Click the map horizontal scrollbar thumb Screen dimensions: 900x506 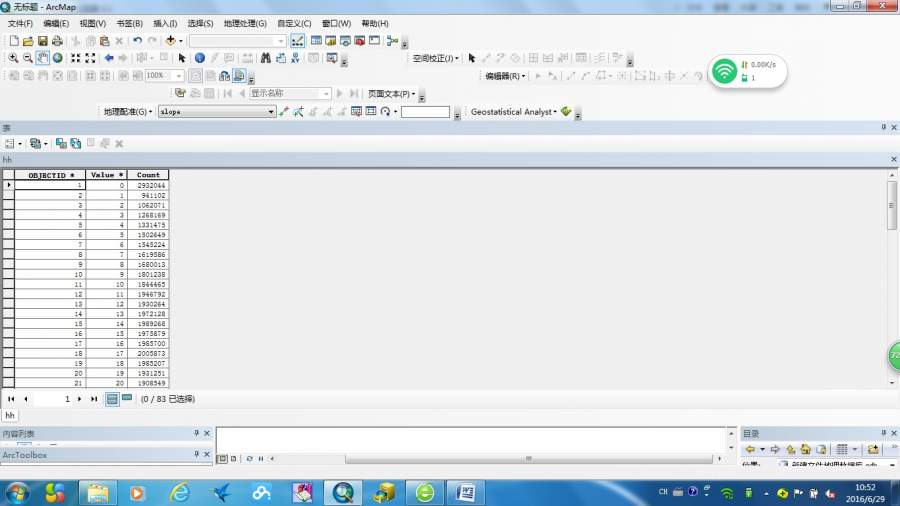tap(529, 458)
